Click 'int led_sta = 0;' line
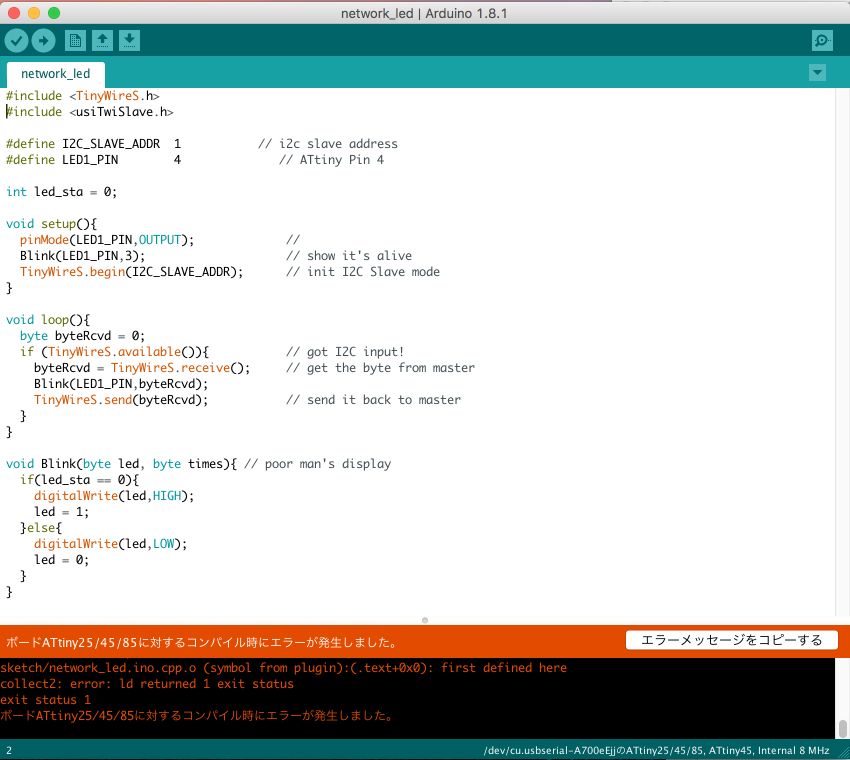The height and width of the screenshot is (760, 850). pos(61,192)
